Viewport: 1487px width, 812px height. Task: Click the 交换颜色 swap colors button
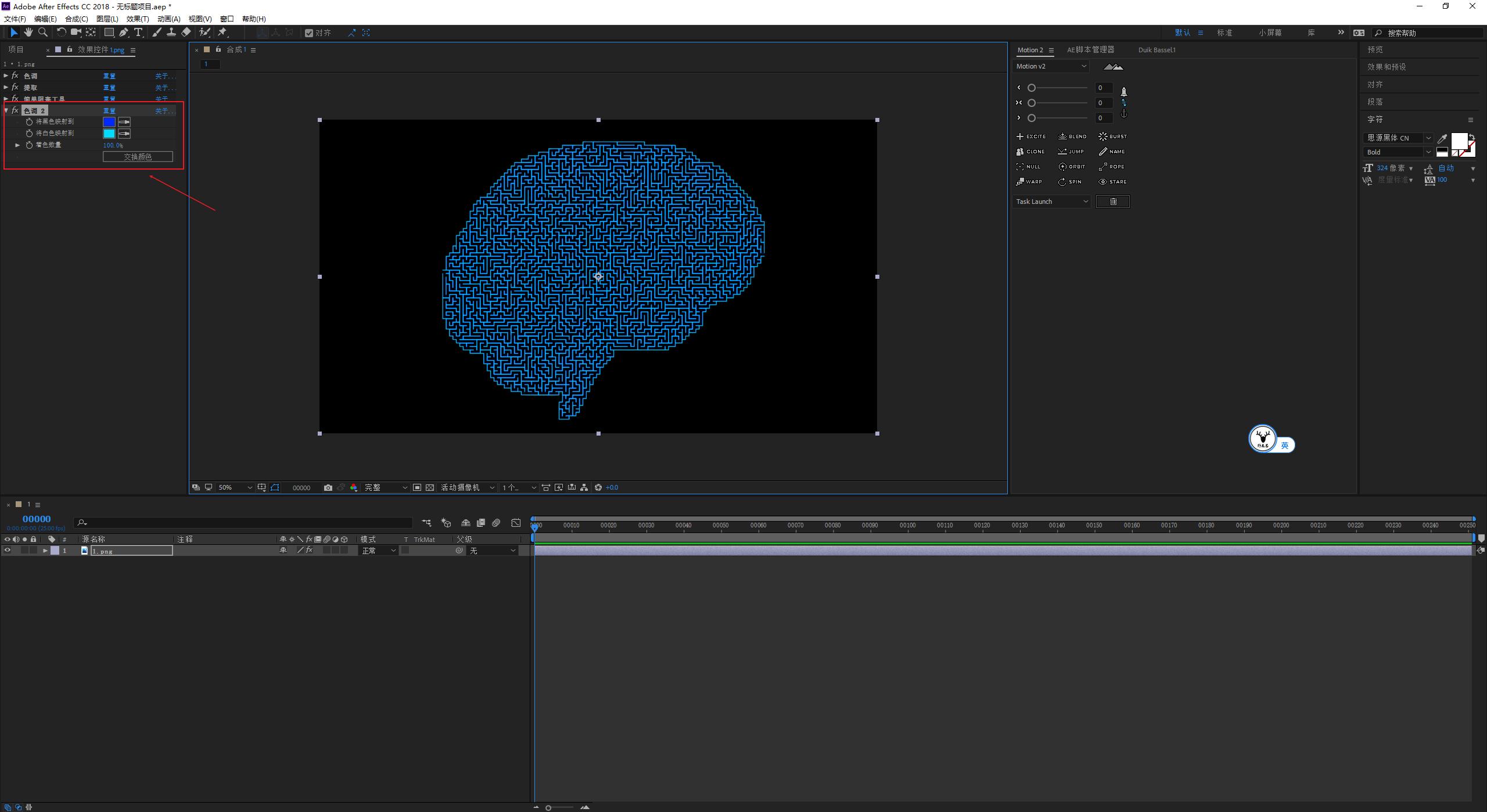[138, 157]
